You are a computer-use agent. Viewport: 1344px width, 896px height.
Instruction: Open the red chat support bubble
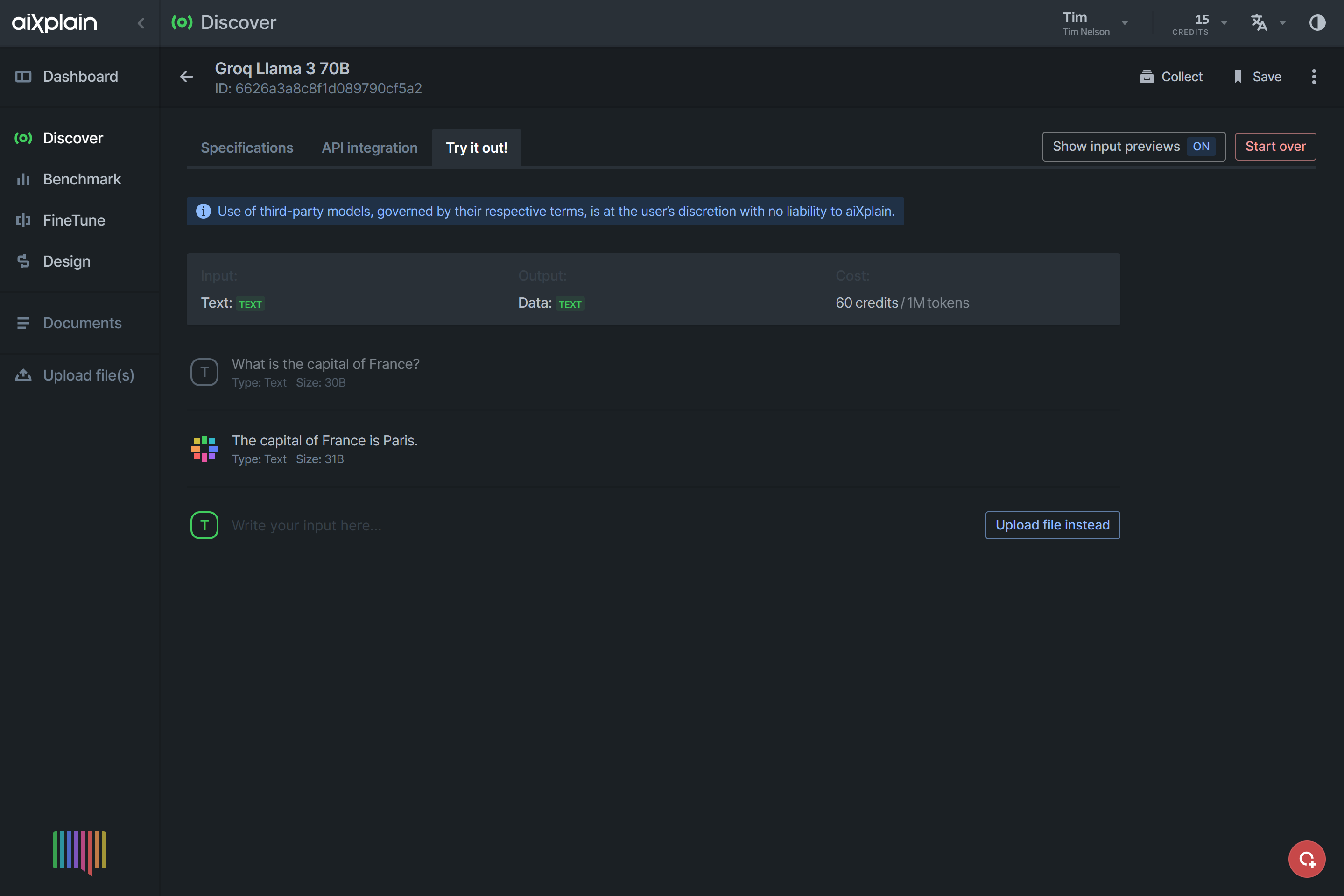pyautogui.click(x=1306, y=858)
